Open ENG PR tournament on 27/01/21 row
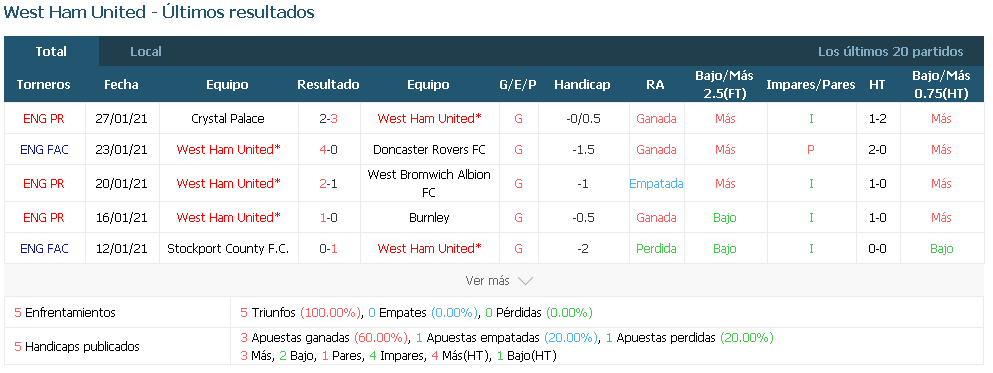Image resolution: width=993 pixels, height=373 pixels. [x=44, y=118]
